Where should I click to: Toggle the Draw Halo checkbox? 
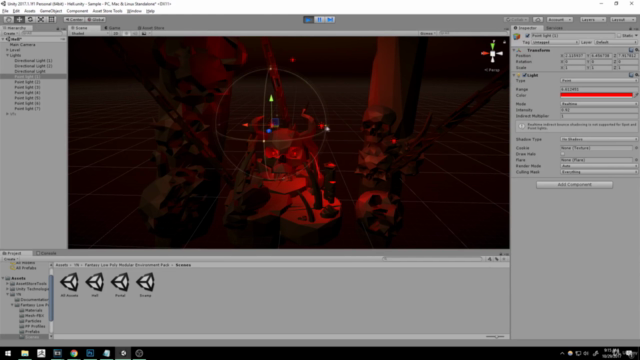tap(562, 154)
